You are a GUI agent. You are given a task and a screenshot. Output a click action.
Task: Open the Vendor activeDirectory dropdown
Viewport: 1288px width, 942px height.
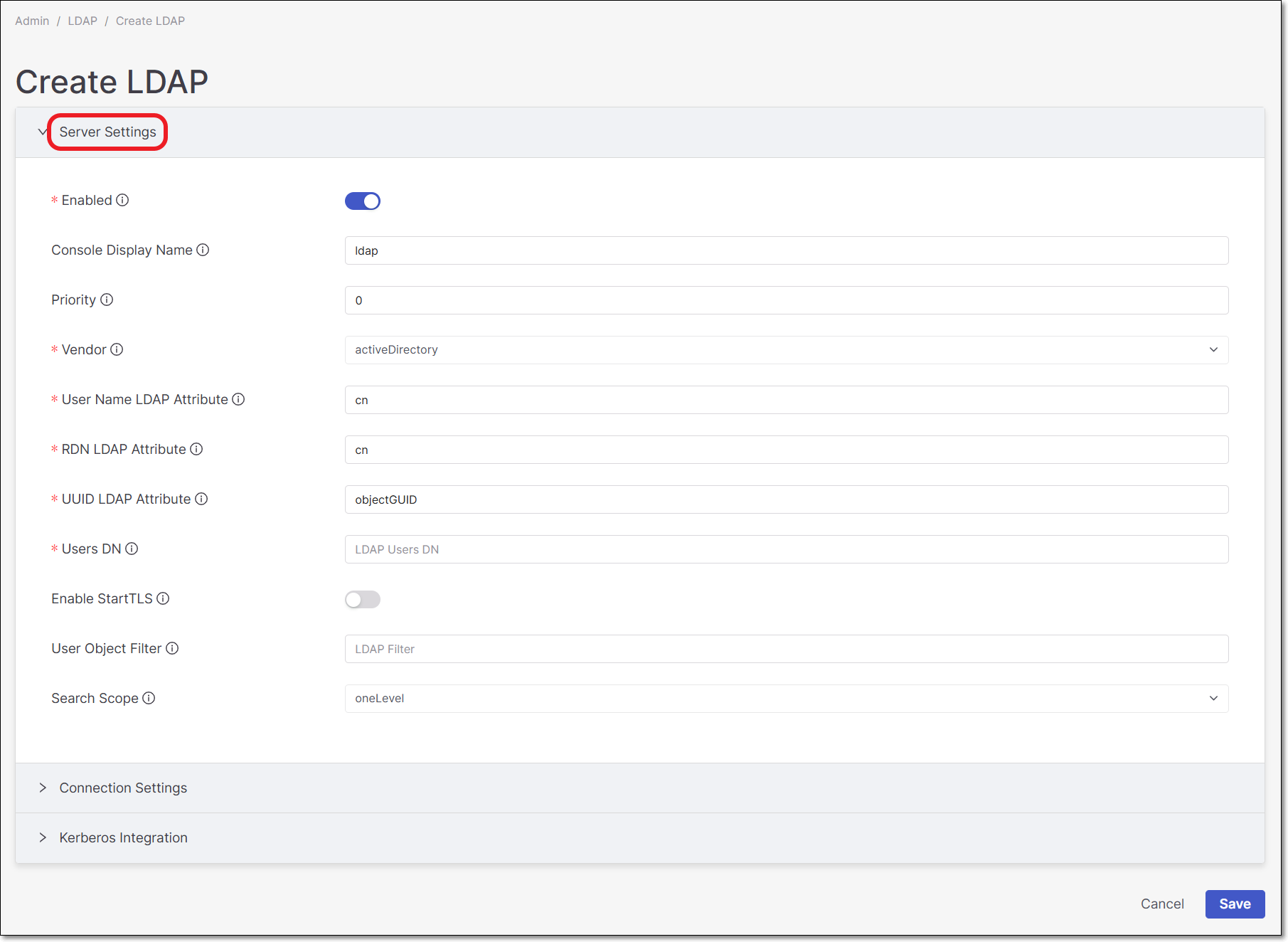click(787, 350)
